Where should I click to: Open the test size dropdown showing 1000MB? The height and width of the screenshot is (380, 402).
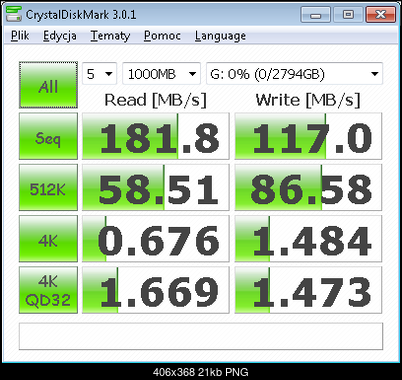click(x=162, y=74)
